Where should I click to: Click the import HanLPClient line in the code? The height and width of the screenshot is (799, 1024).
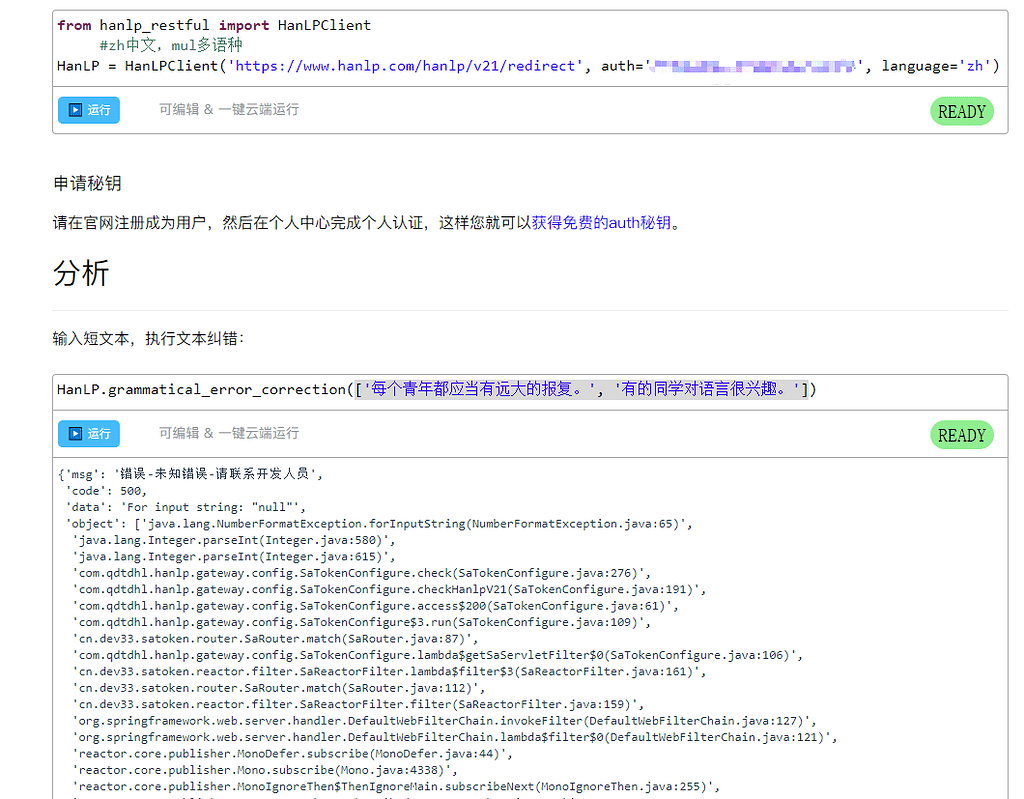214,25
